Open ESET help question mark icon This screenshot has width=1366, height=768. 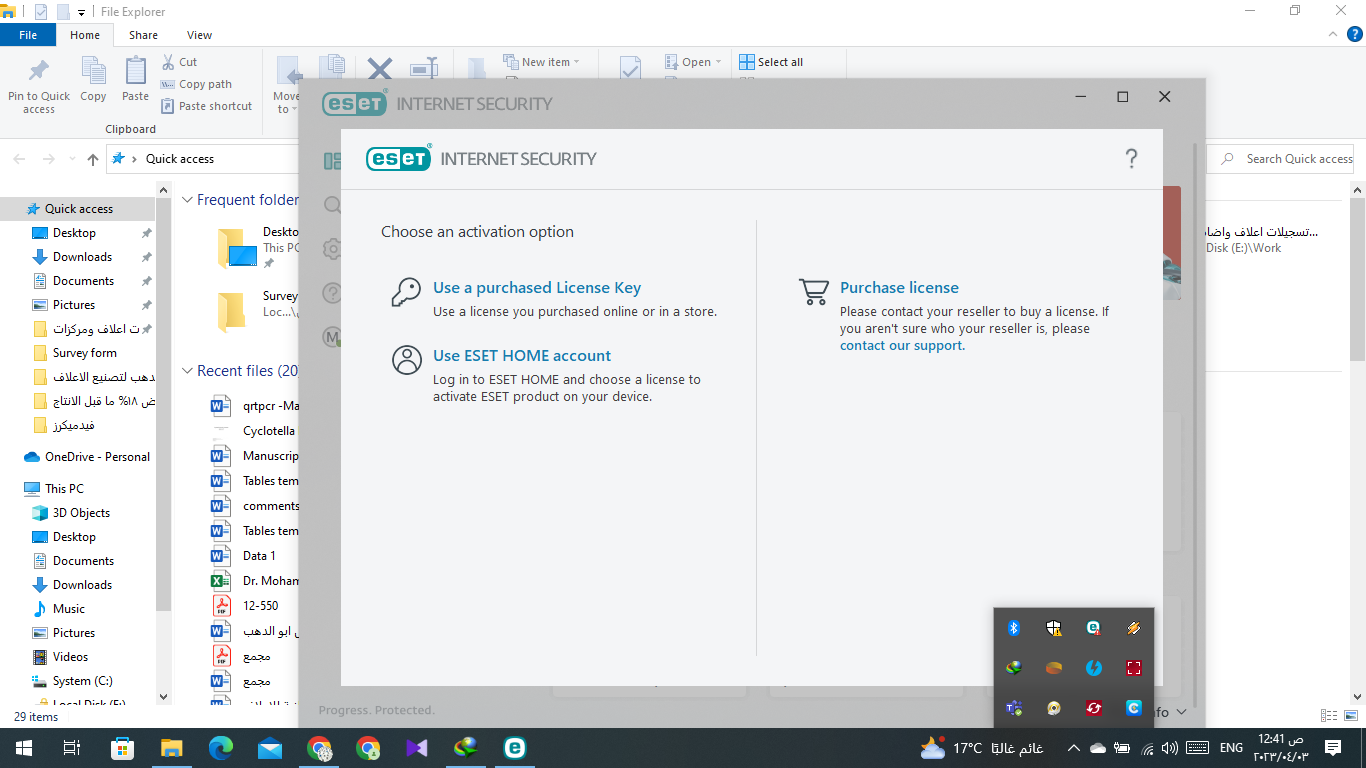pyautogui.click(x=1131, y=158)
